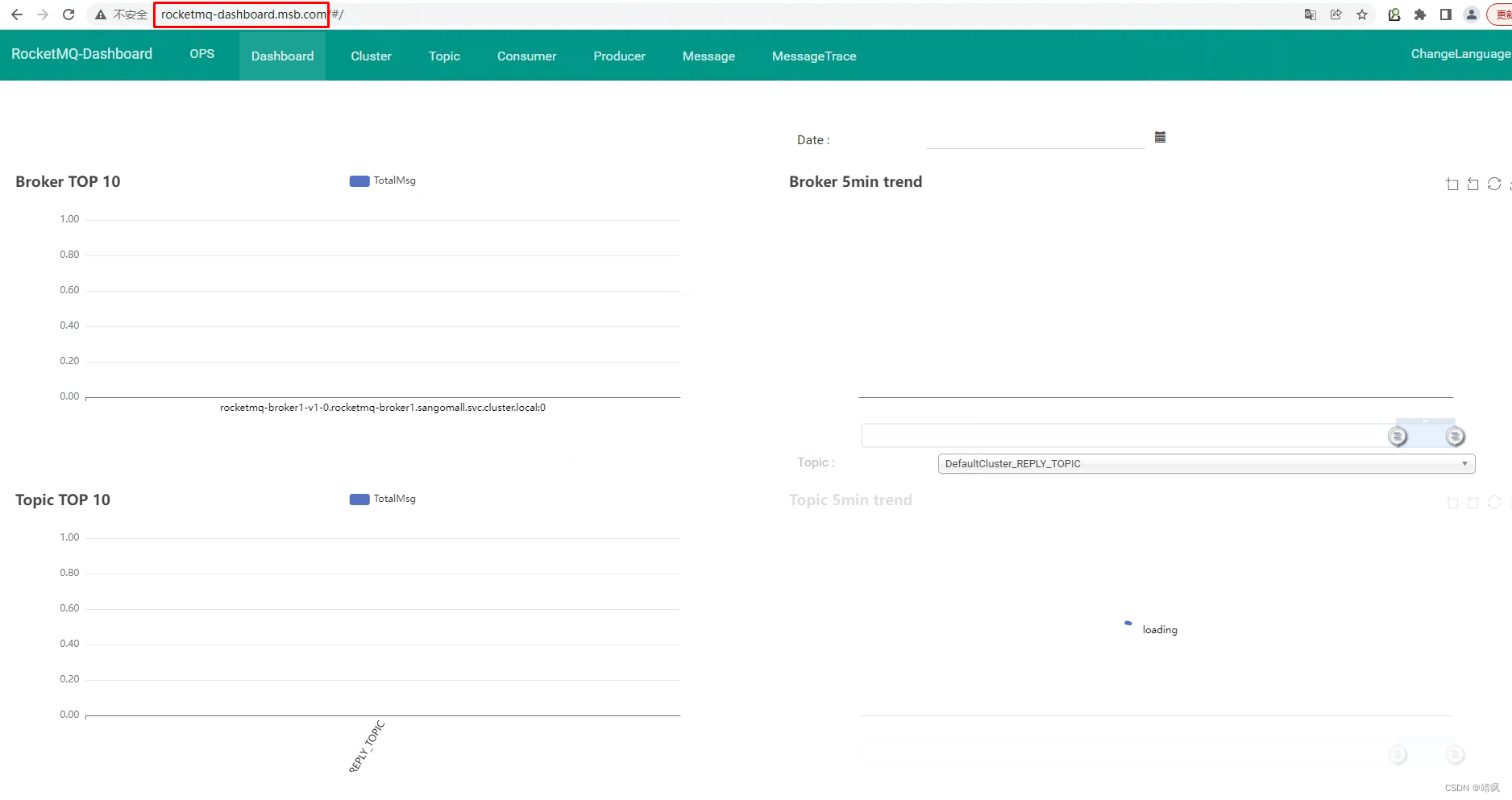The image size is (1512, 800).
Task: Switch to the Dashboard tab
Action: (282, 56)
